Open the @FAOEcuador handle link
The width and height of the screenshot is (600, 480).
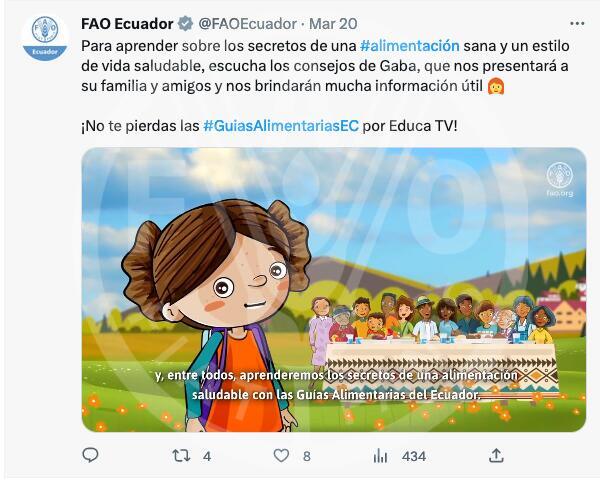coord(248,24)
